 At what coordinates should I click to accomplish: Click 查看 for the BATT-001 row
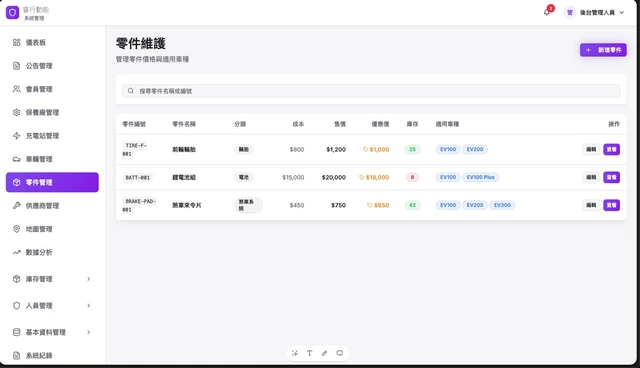pos(611,177)
